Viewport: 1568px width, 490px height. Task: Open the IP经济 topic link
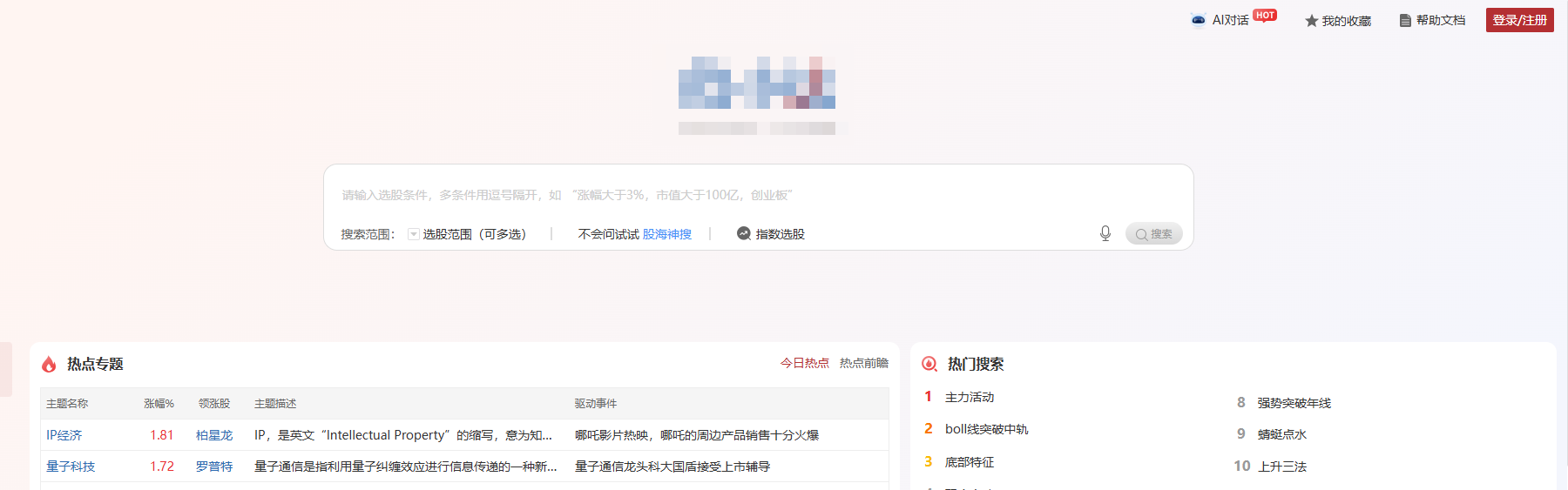[x=64, y=435]
